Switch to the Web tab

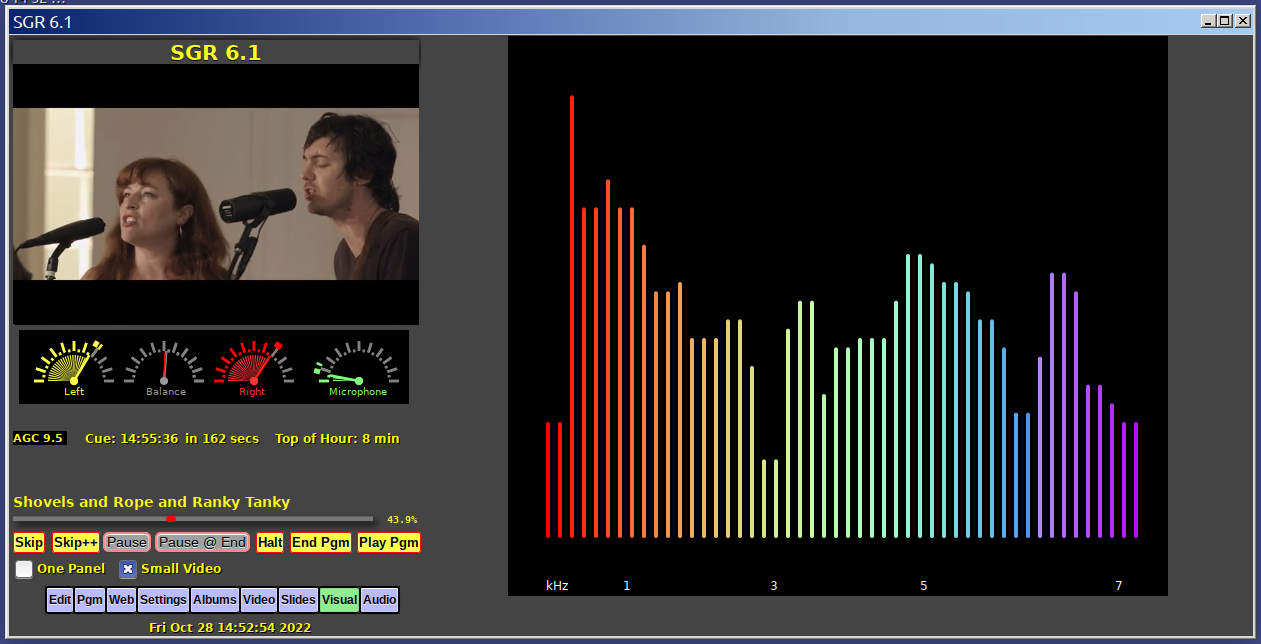[x=121, y=600]
